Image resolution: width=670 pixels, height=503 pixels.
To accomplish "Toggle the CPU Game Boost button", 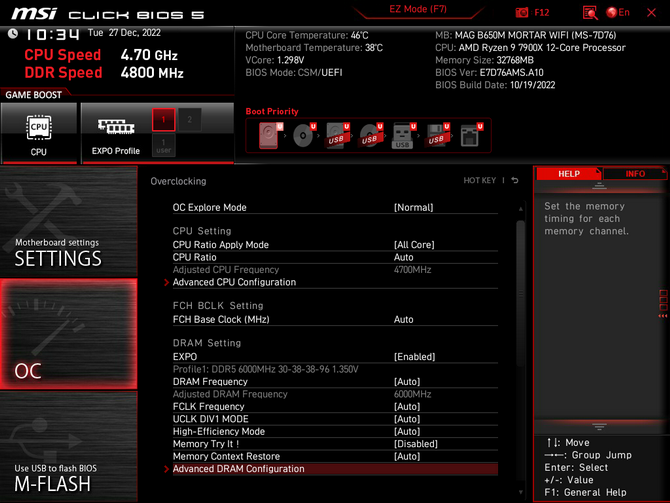I will (x=39, y=133).
